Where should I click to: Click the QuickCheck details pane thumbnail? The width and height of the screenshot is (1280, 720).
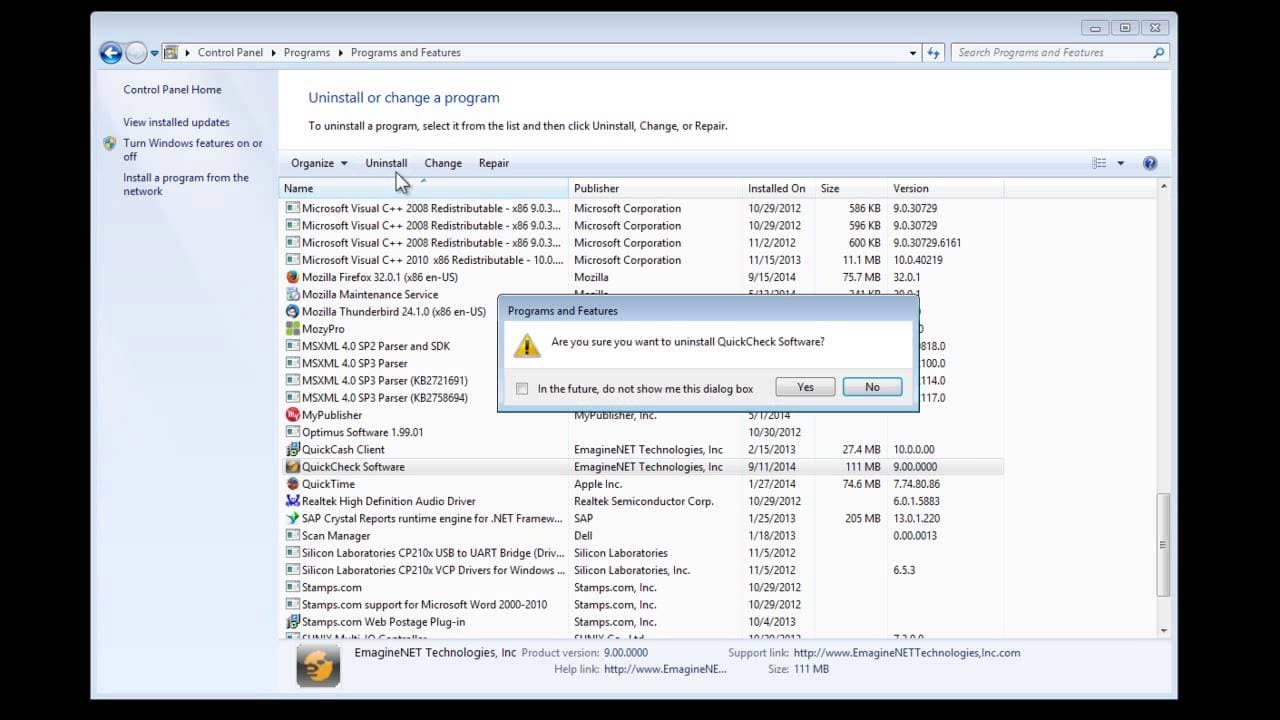(318, 666)
